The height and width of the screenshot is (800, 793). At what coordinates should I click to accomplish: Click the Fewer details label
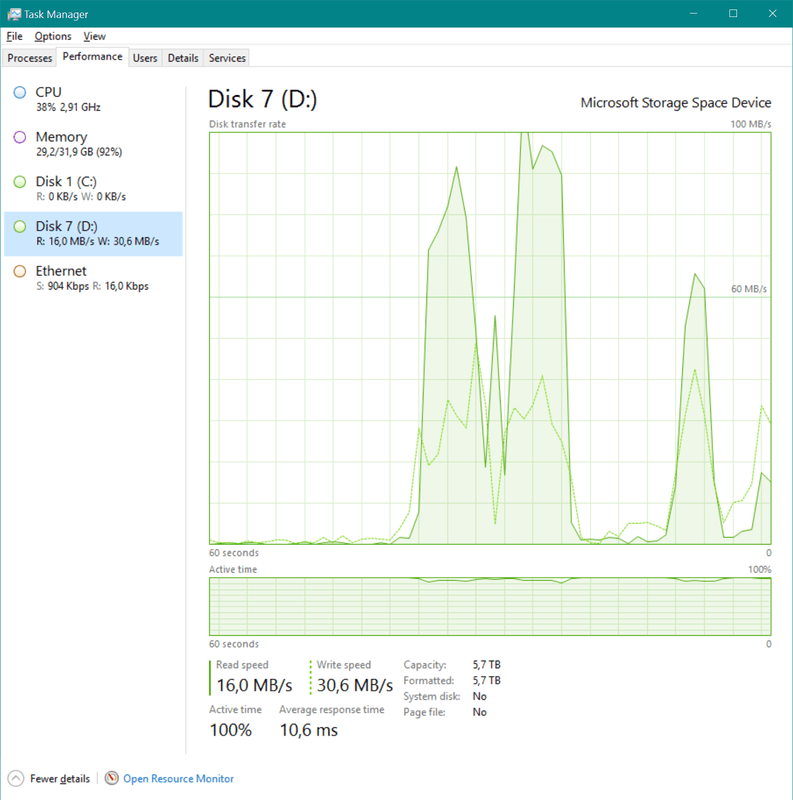[x=60, y=779]
